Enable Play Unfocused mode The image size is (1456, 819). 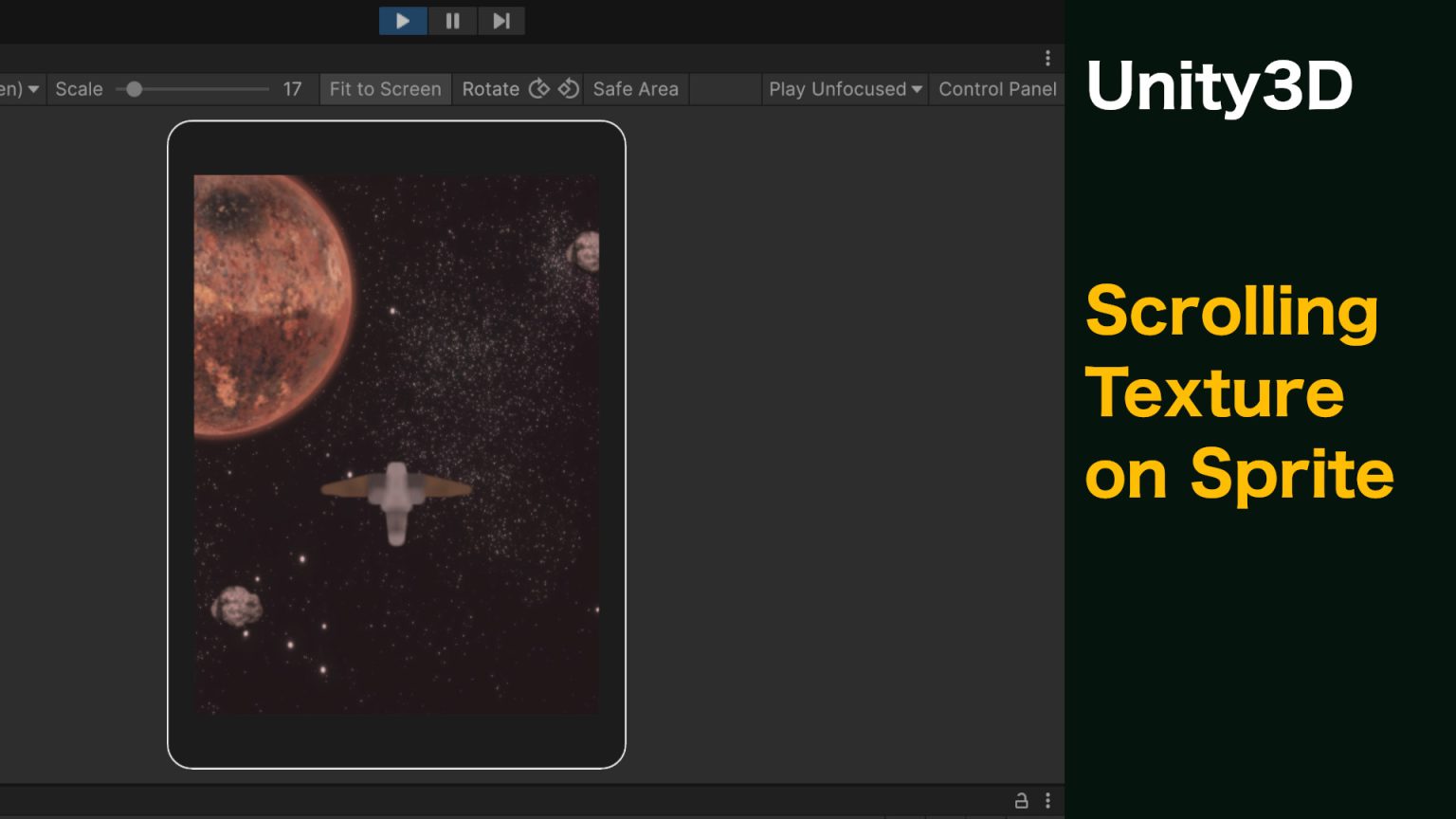[x=837, y=89]
